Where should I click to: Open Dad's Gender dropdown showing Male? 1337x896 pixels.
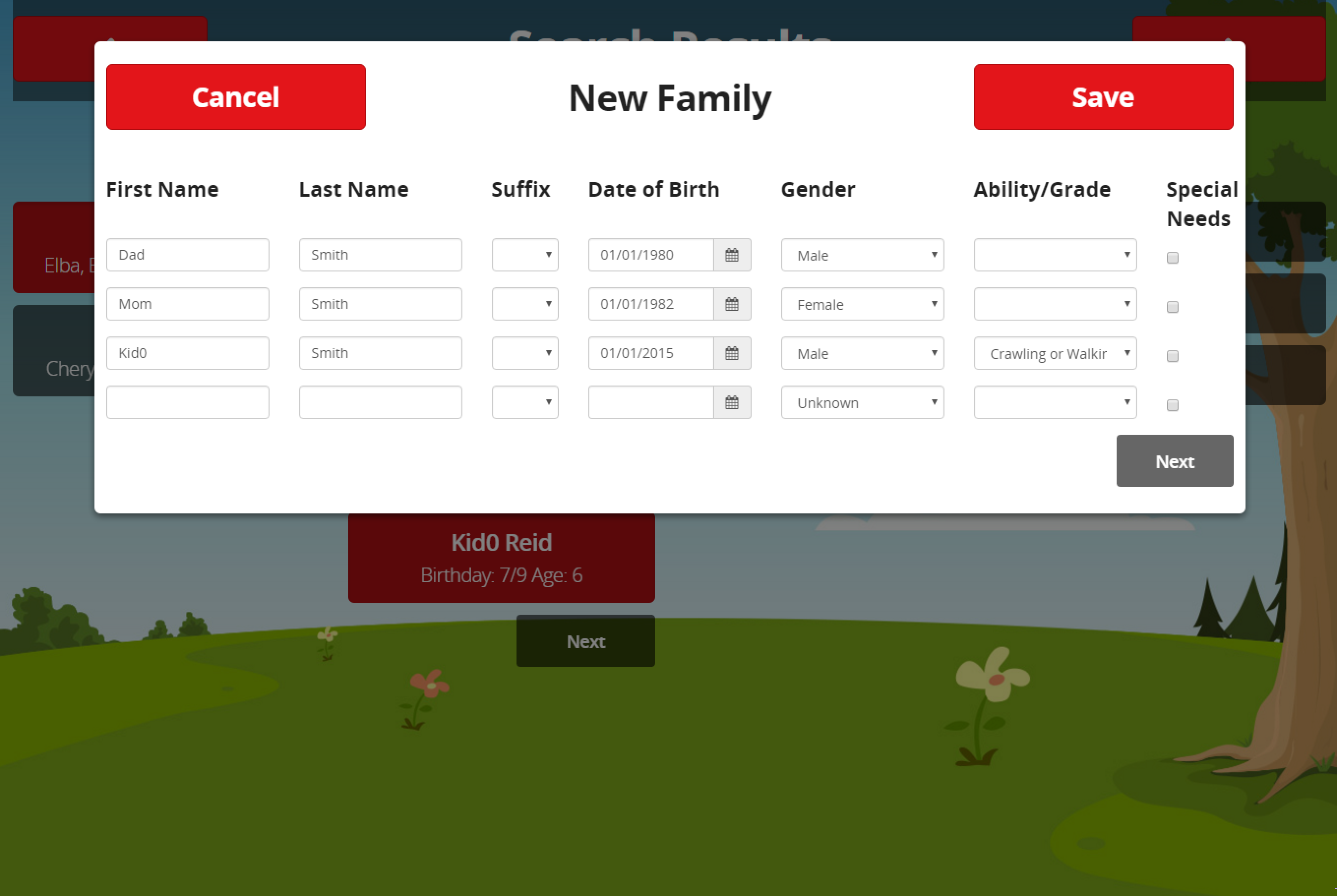tap(862, 255)
